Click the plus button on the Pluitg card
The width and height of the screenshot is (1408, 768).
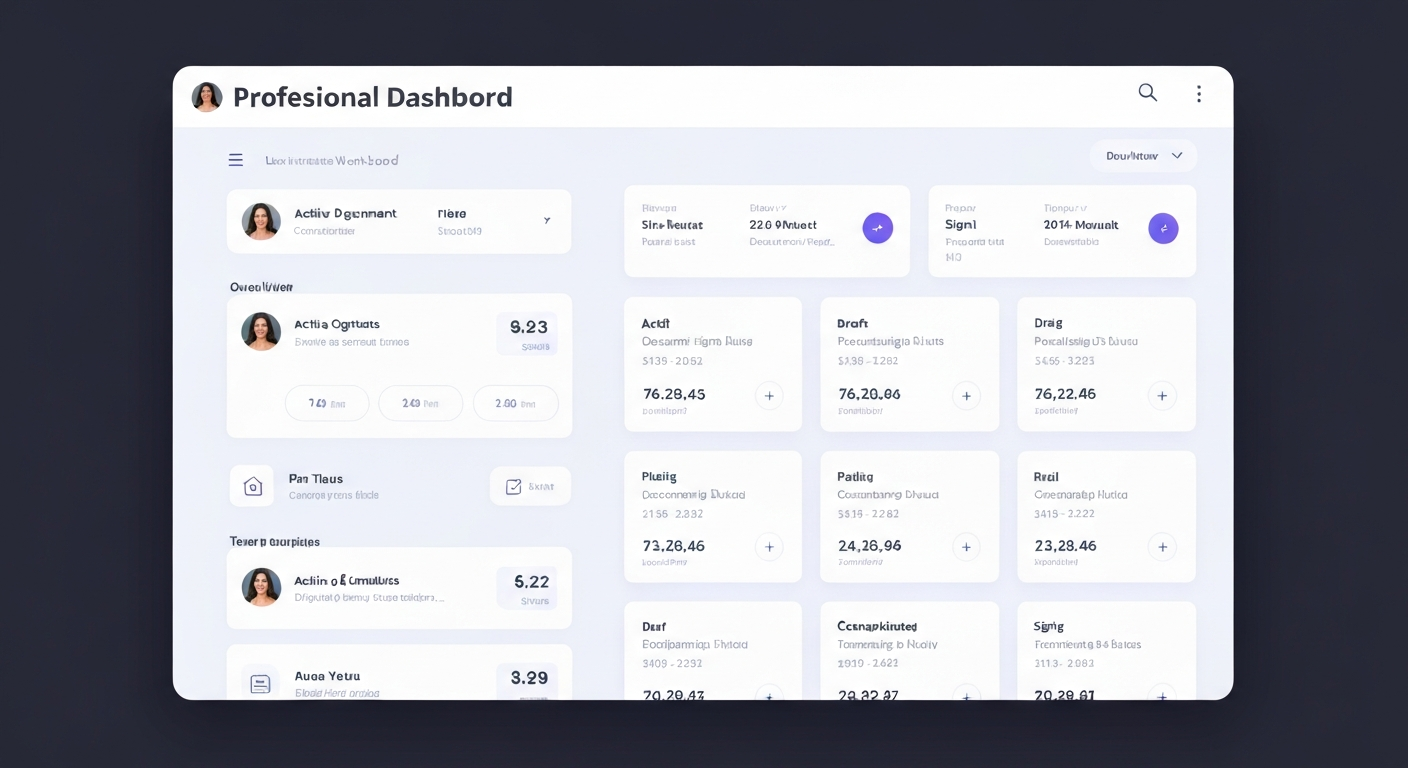(769, 547)
